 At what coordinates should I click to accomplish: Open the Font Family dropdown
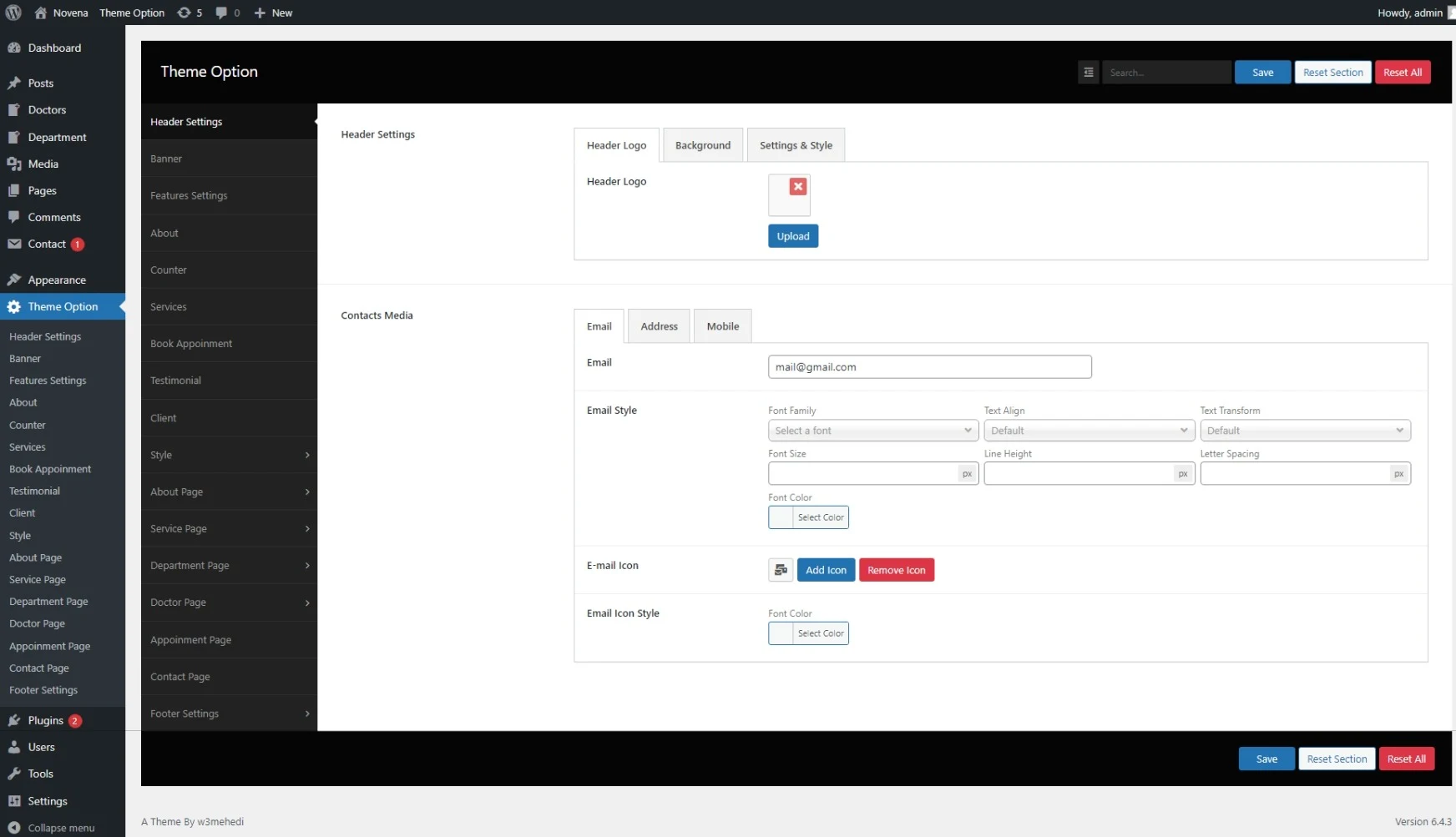(x=872, y=431)
